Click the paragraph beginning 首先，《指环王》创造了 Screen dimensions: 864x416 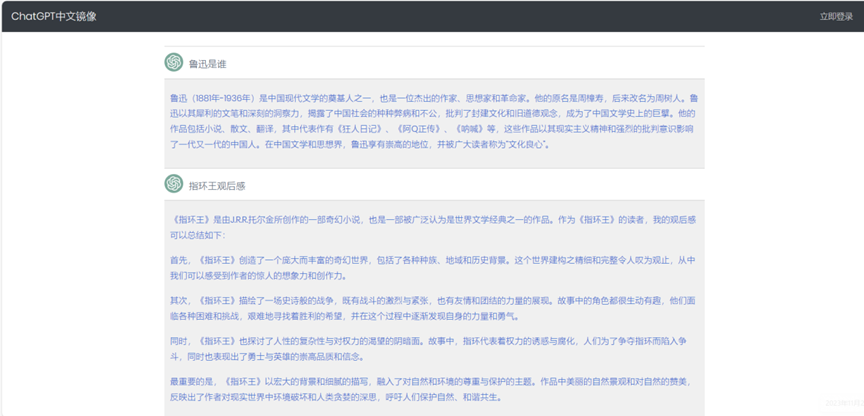[x=434, y=267]
